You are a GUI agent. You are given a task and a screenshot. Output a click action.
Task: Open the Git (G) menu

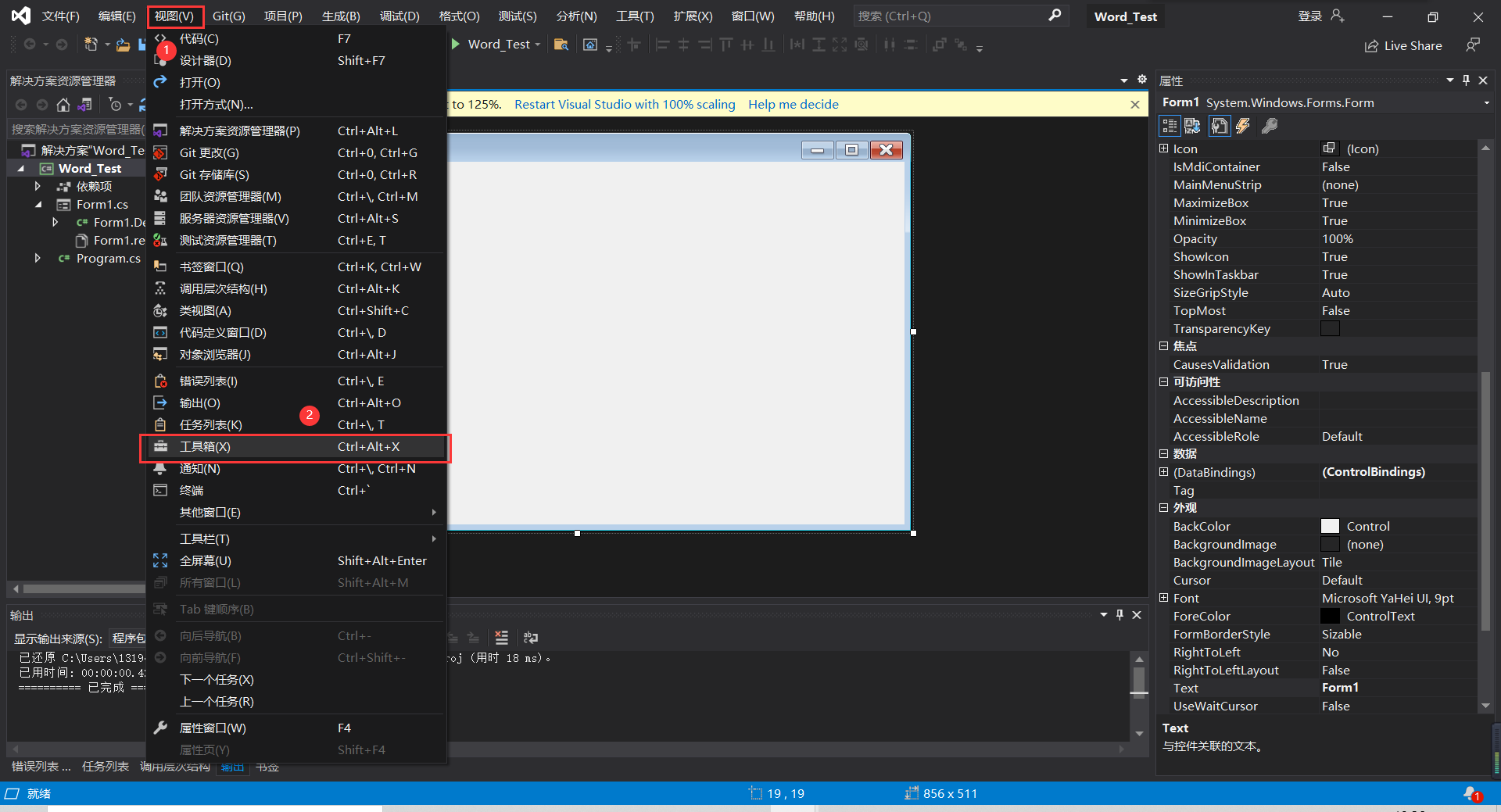(229, 16)
